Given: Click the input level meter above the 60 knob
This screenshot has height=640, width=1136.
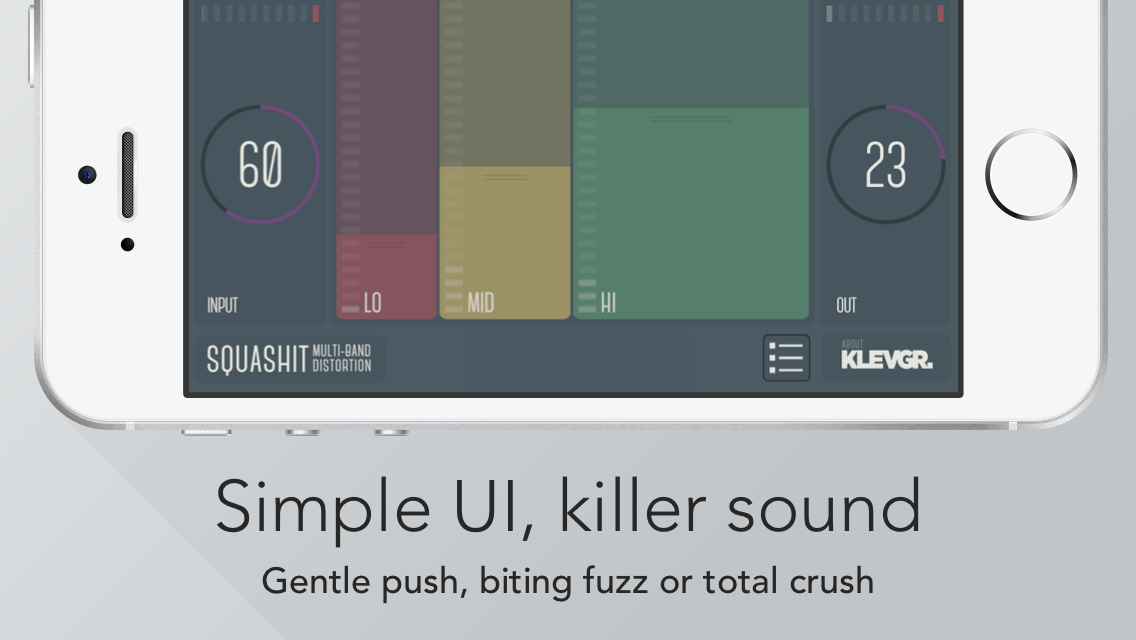Looking at the screenshot, I should [x=260, y=13].
